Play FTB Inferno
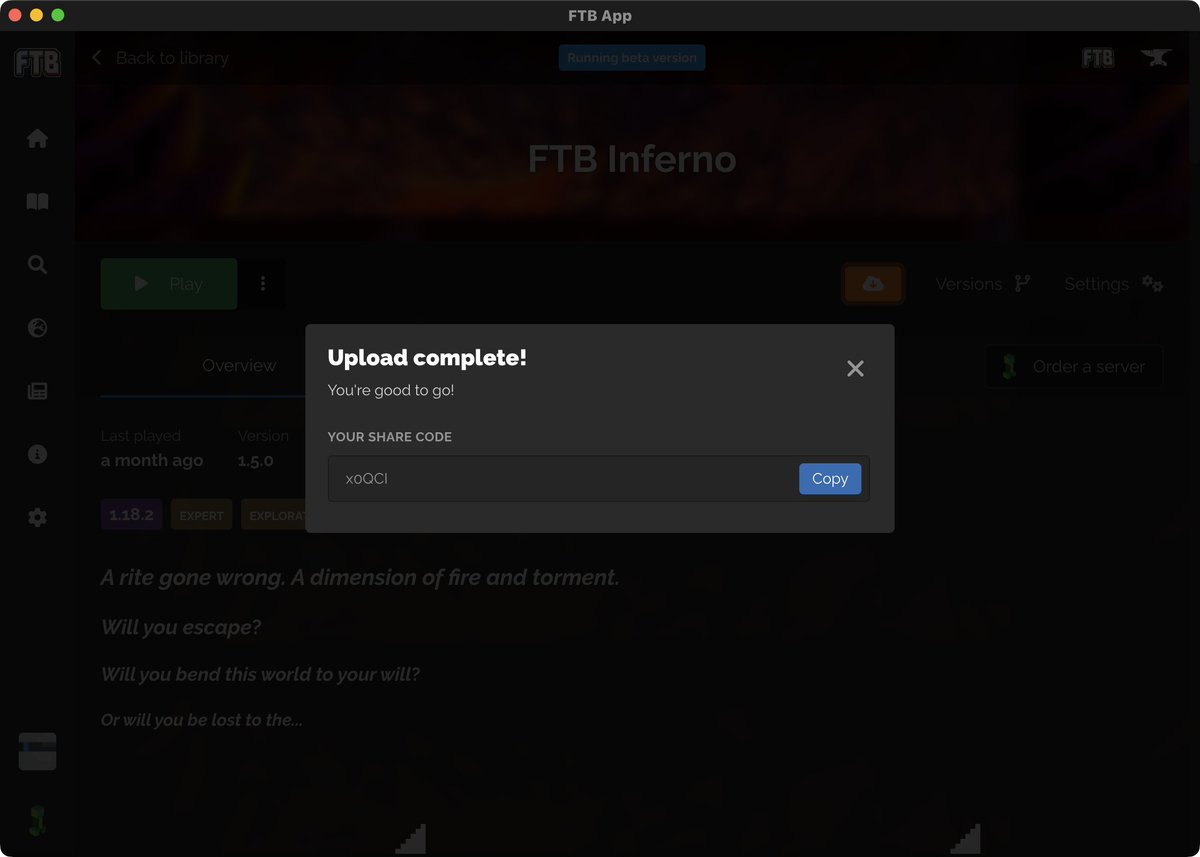This screenshot has width=1200, height=857. click(x=169, y=284)
